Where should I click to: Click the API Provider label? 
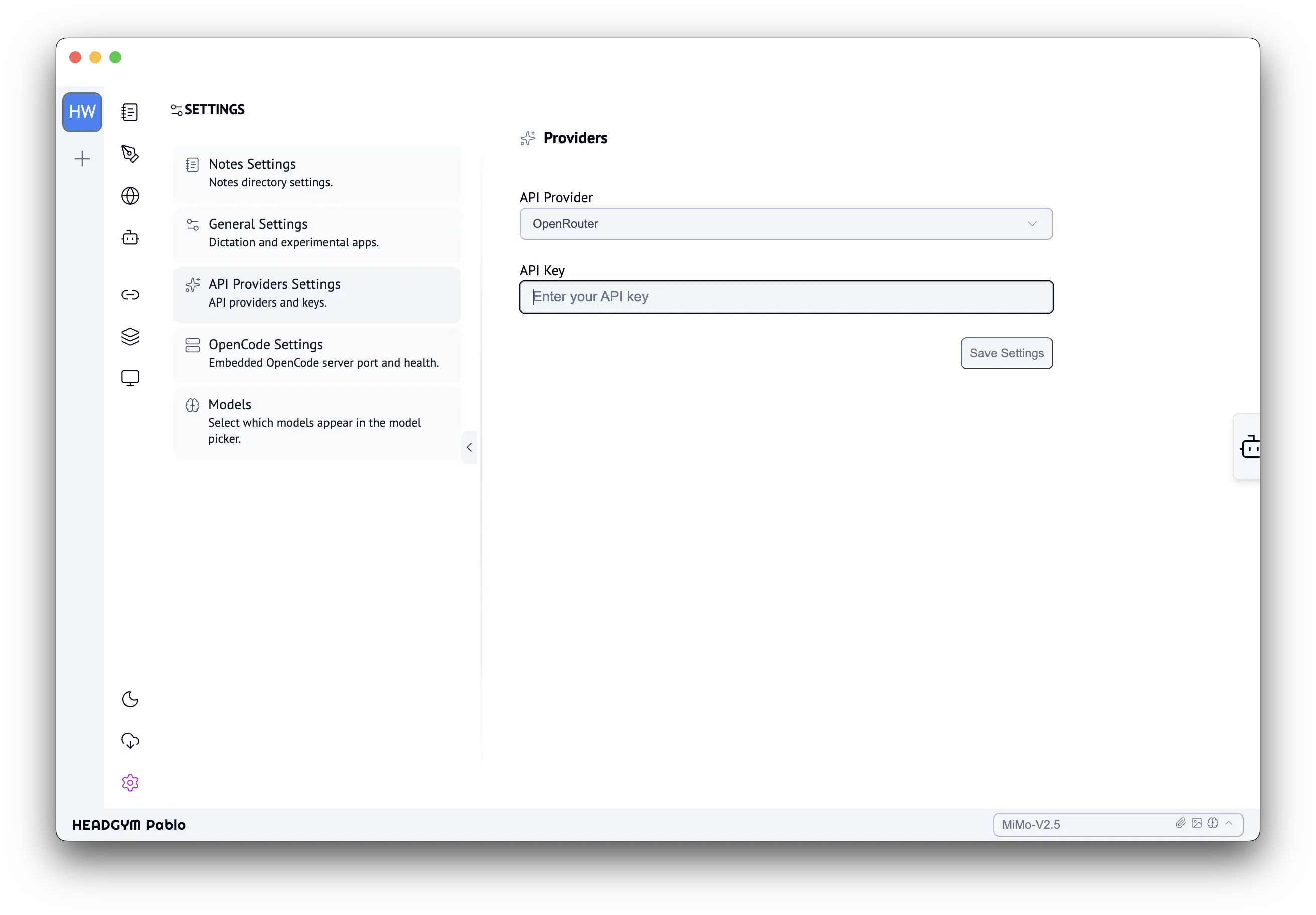click(556, 198)
